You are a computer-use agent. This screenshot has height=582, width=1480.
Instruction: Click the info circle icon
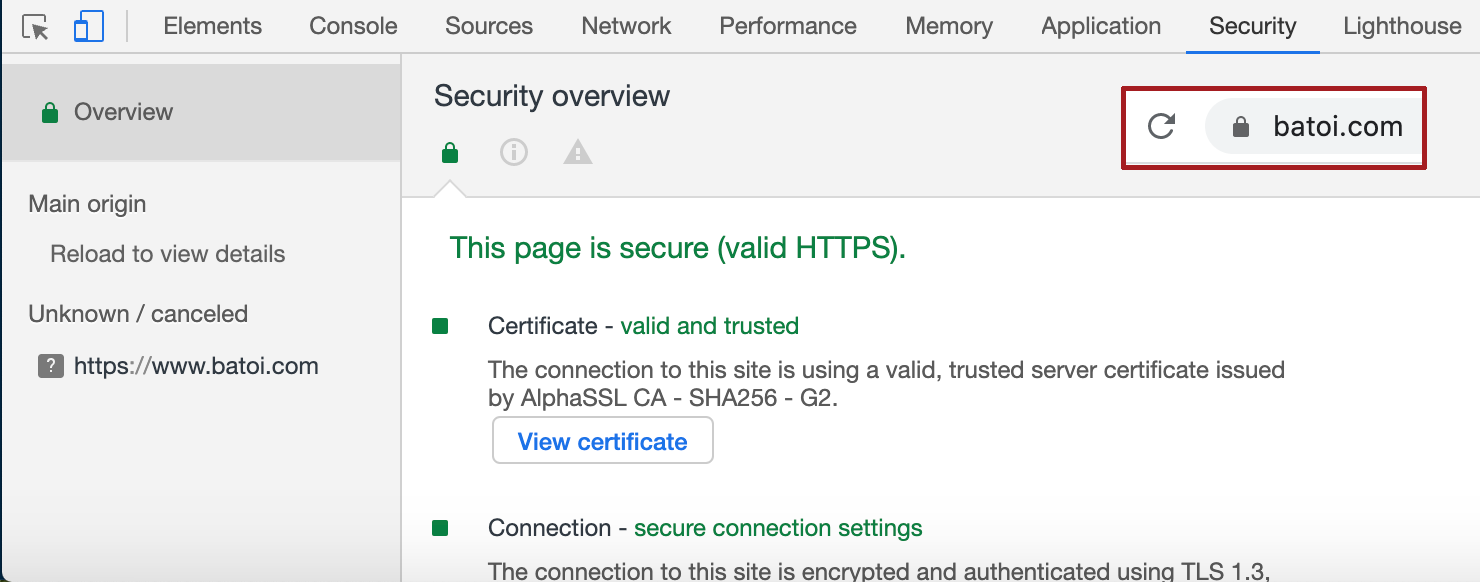click(x=514, y=152)
